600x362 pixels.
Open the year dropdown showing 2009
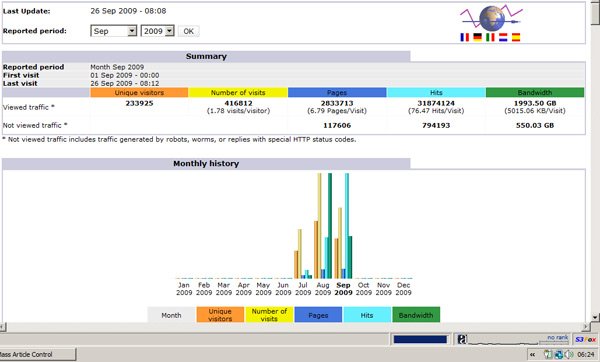[158, 31]
